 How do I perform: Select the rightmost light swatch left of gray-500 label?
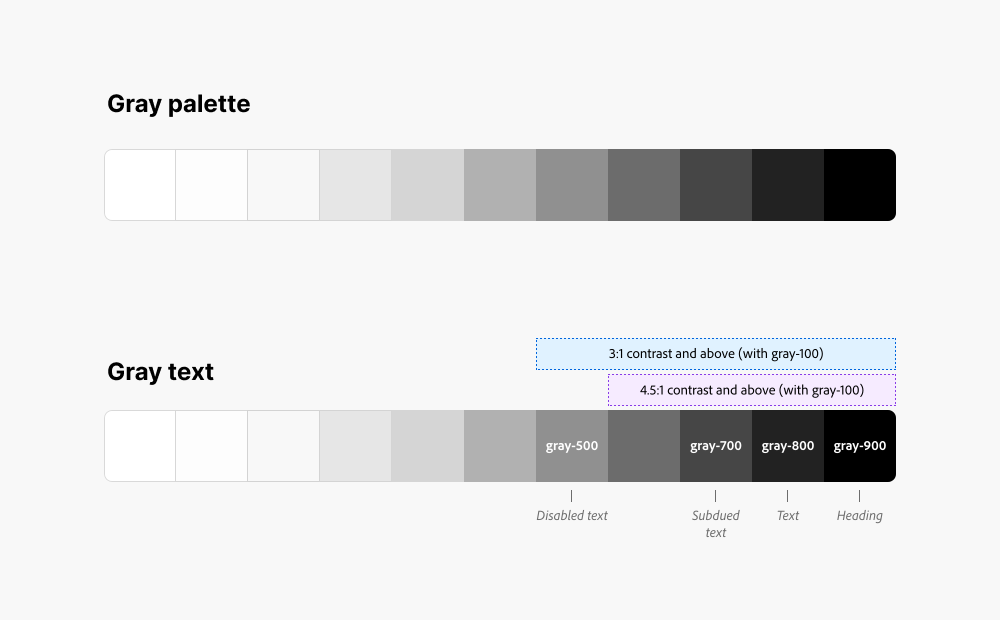pyautogui.click(x=500, y=446)
